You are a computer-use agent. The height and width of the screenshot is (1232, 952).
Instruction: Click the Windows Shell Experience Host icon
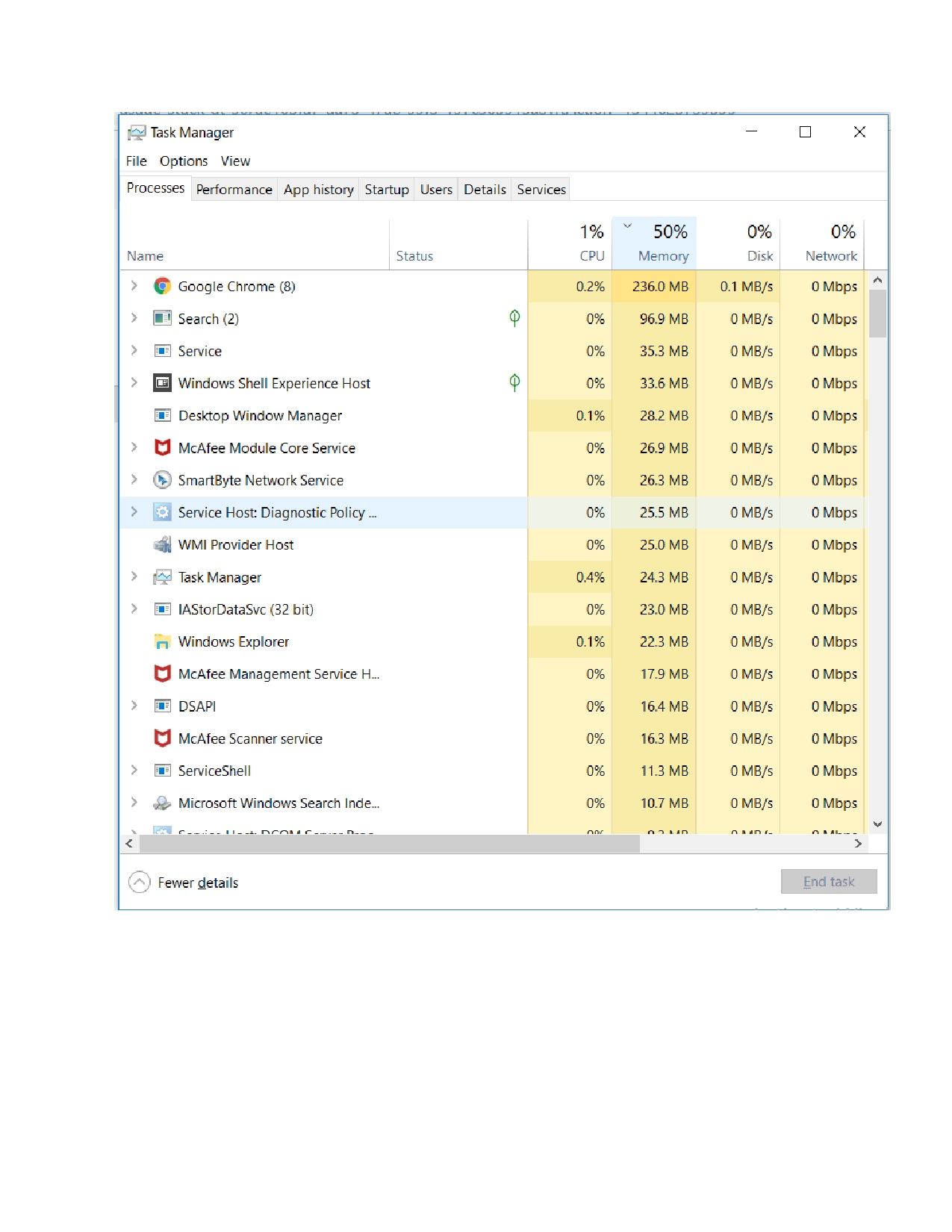(x=162, y=383)
